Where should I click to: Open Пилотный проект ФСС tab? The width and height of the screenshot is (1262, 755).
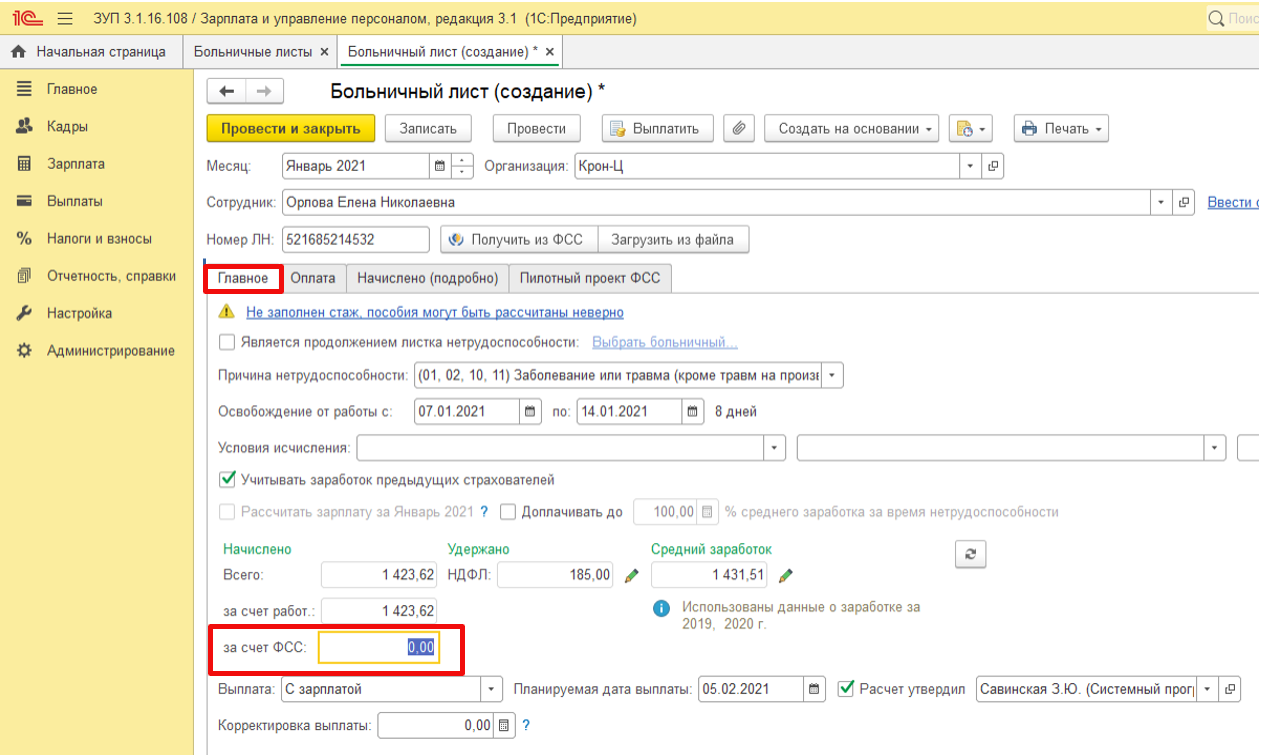(x=589, y=278)
